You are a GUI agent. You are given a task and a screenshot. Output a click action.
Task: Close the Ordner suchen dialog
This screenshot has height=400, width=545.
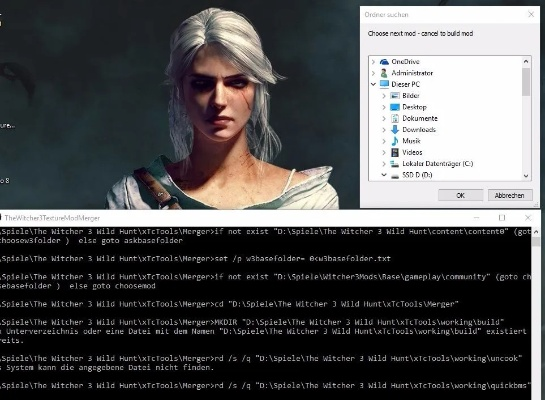coord(531,14)
